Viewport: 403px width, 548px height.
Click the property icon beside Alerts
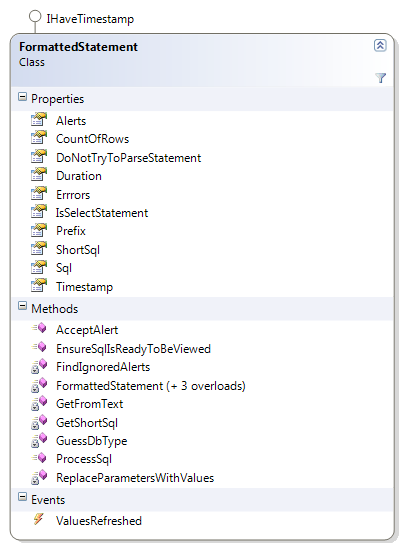click(x=39, y=120)
